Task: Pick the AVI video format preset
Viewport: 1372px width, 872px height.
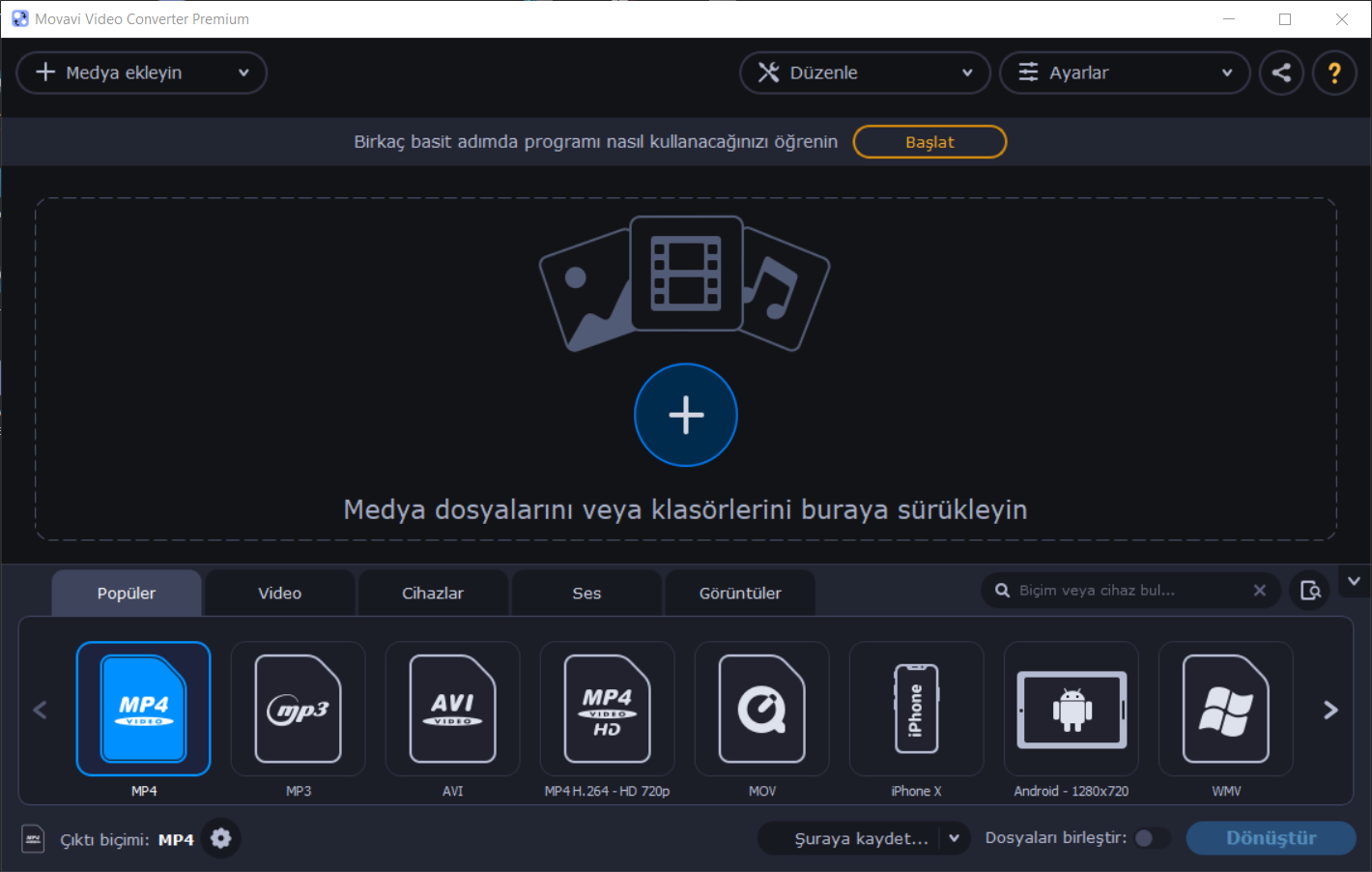Action: pos(452,709)
